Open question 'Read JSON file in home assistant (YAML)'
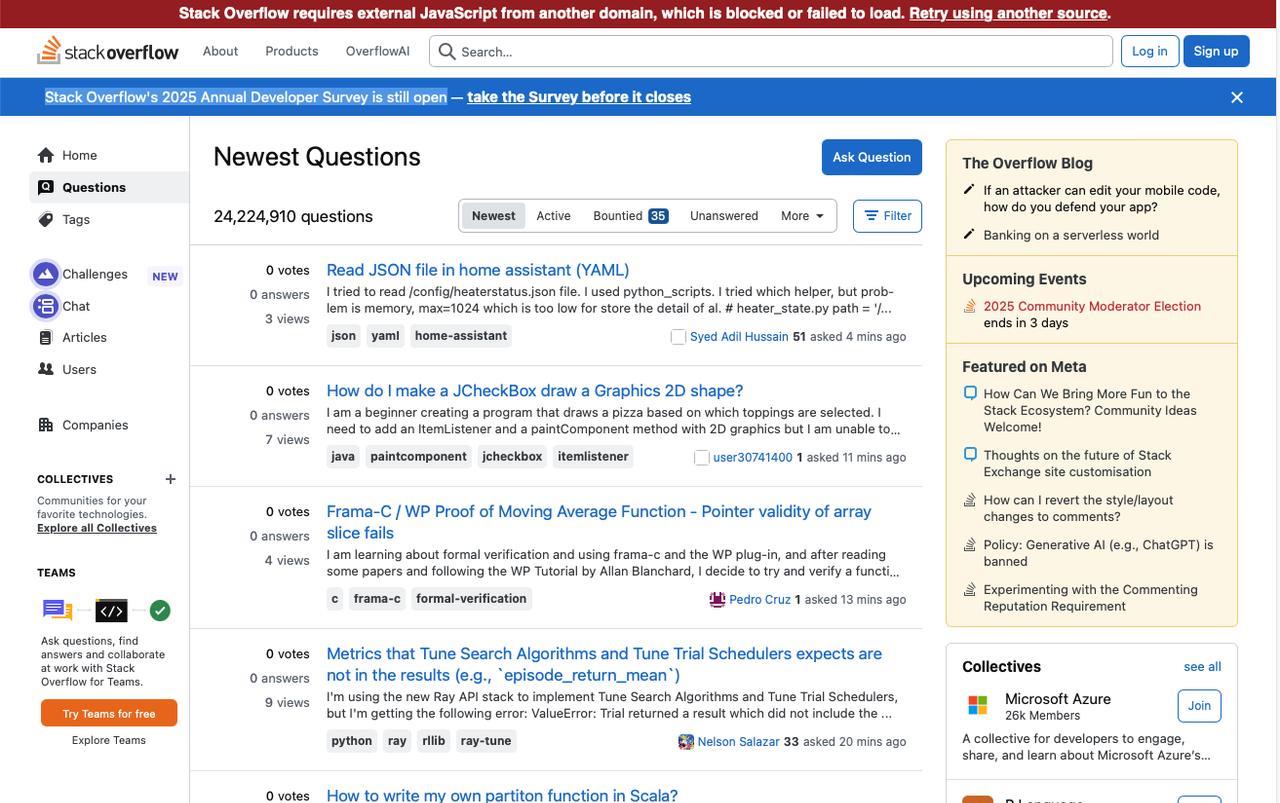 478,270
